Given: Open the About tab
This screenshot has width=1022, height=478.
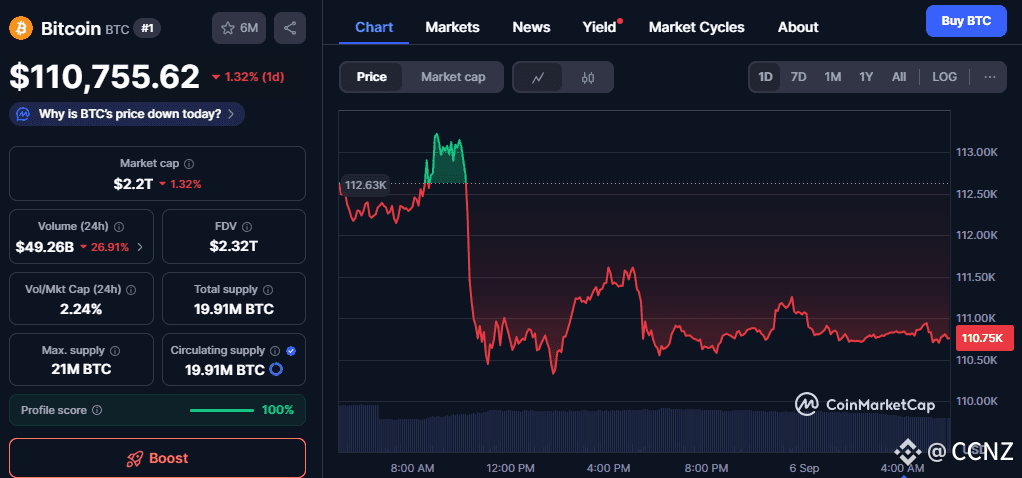Looking at the screenshot, I should click(798, 27).
